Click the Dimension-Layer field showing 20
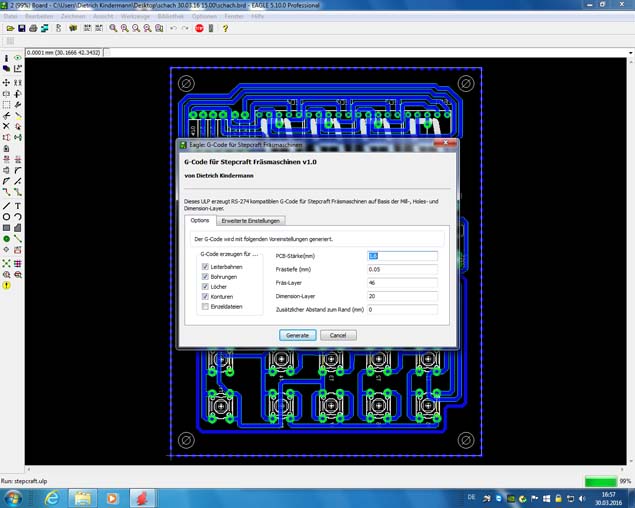Image resolution: width=635 pixels, height=508 pixels. coord(402,296)
